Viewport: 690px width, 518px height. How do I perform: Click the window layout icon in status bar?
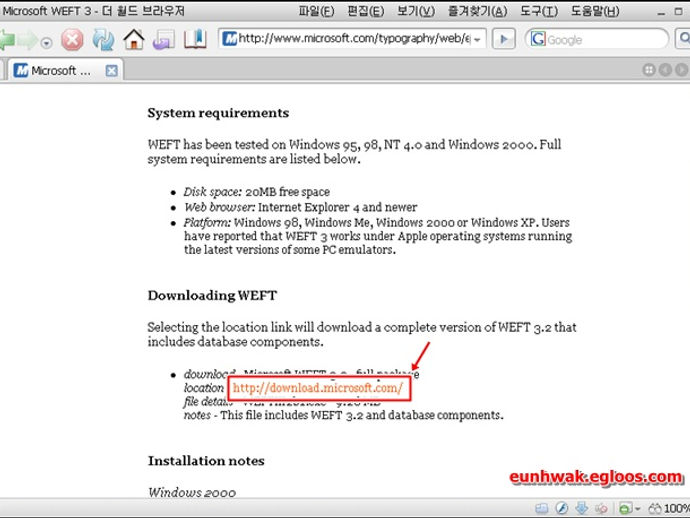pos(542,509)
